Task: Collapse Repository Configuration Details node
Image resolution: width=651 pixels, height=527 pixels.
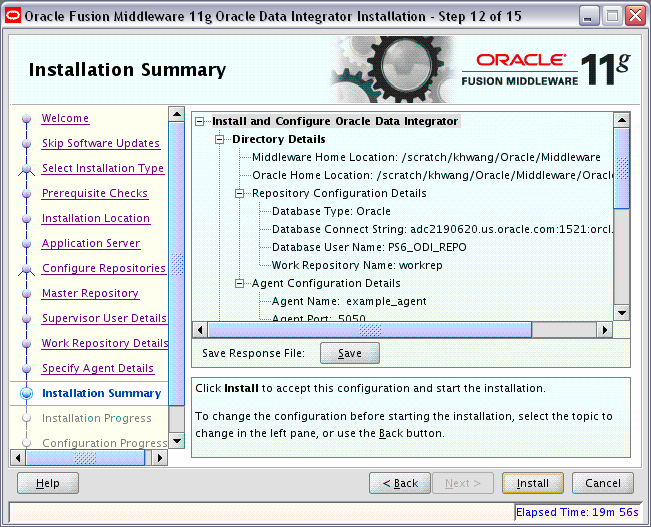Action: [x=240, y=194]
